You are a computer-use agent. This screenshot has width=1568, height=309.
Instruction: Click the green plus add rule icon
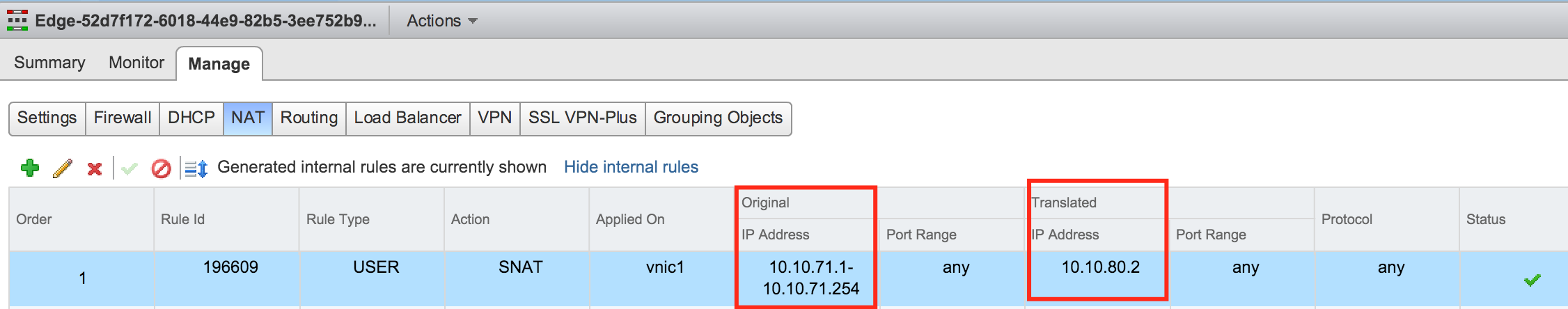pyautogui.click(x=30, y=168)
